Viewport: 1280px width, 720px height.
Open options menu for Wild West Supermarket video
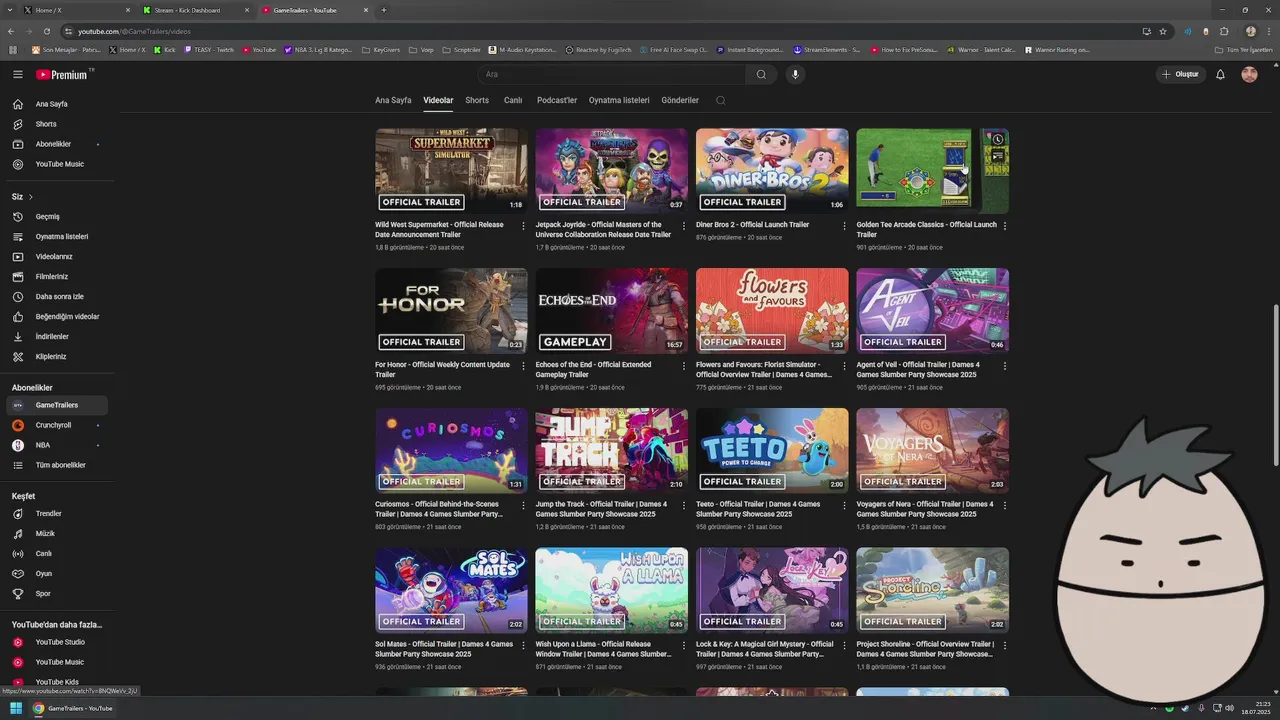[x=523, y=226]
